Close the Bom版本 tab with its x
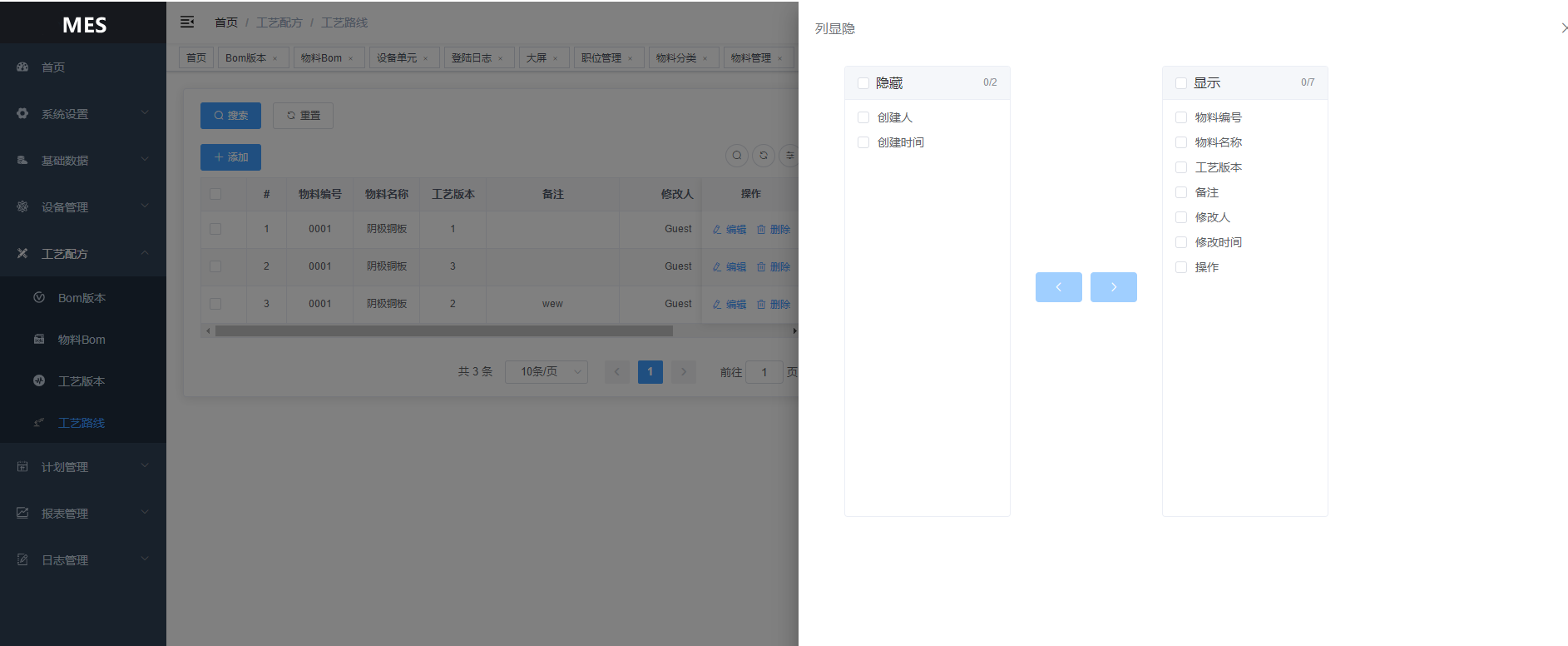1568x646 pixels. tap(275, 58)
